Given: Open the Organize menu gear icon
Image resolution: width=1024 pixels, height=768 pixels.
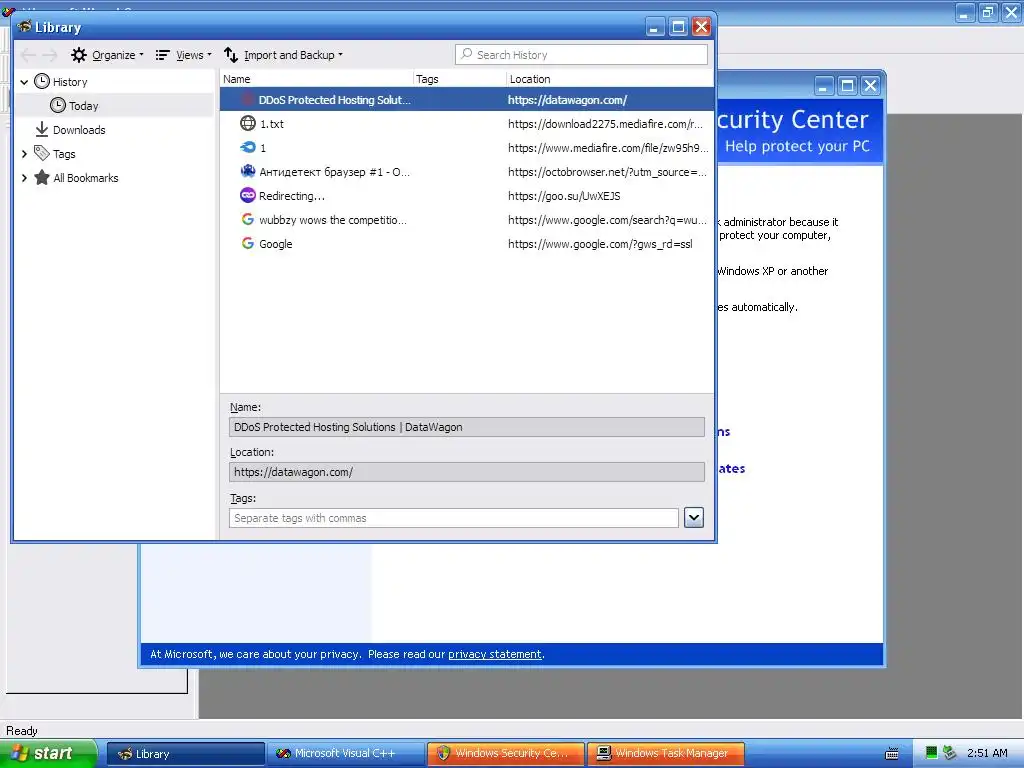Looking at the screenshot, I should click(79, 55).
